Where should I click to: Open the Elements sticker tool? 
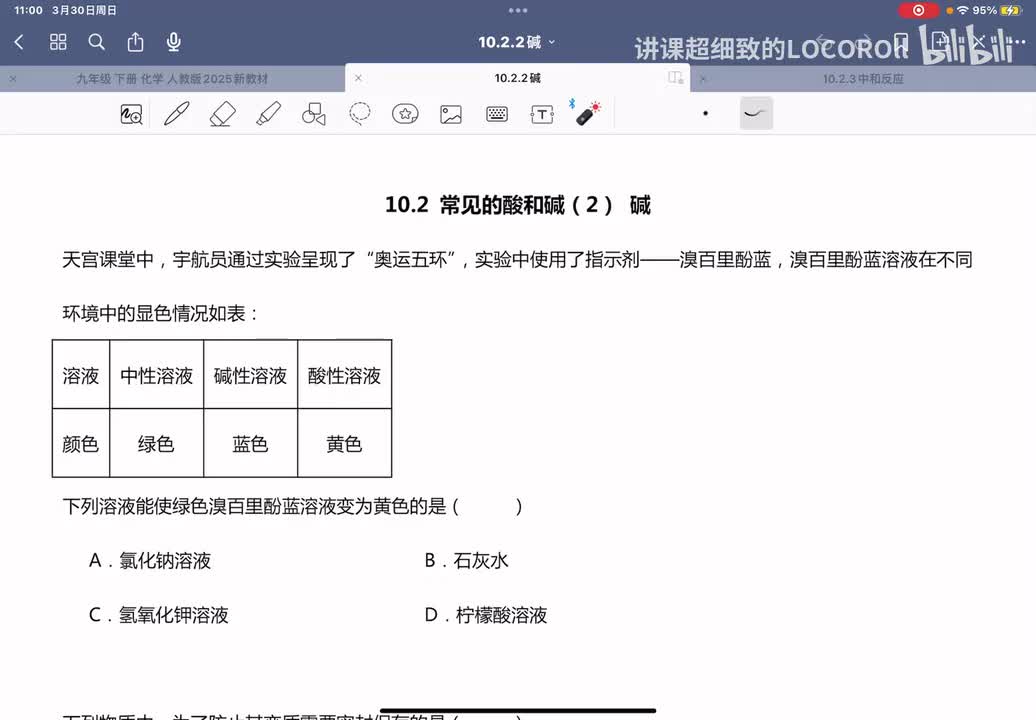click(x=405, y=114)
